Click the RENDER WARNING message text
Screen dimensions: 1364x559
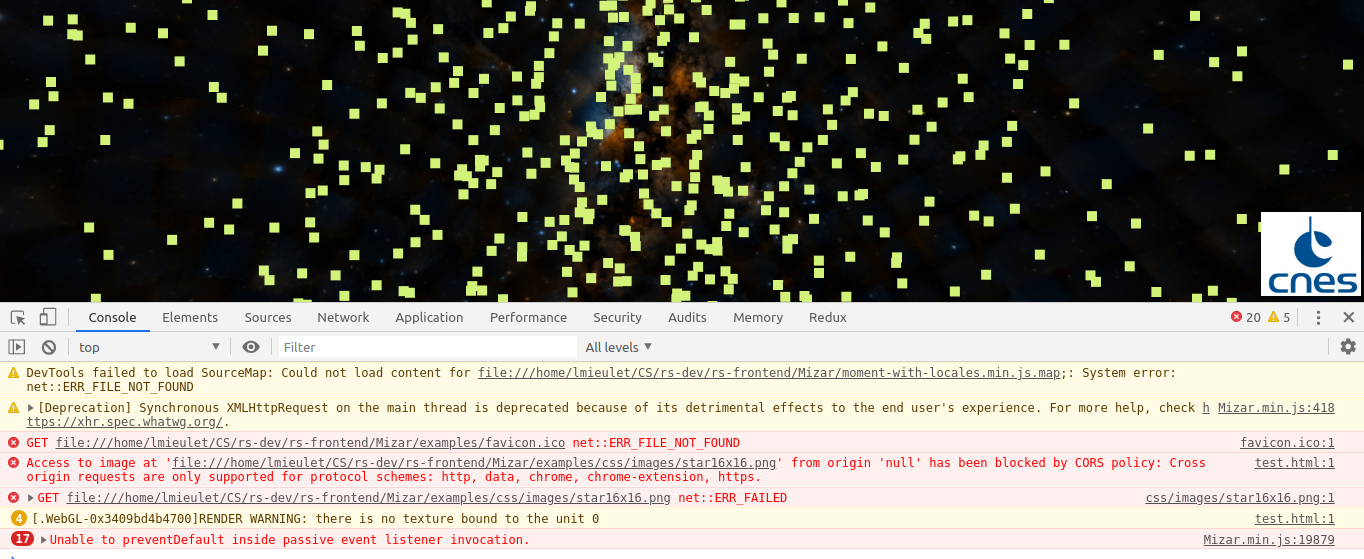pyautogui.click(x=315, y=519)
